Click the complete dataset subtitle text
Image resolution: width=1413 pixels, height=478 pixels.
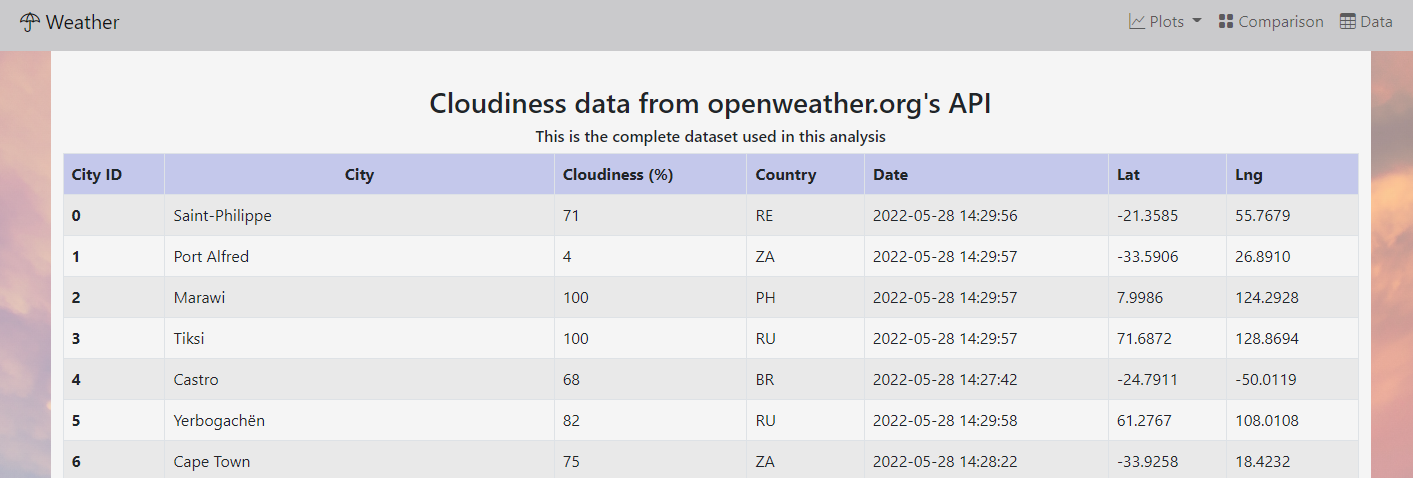point(710,136)
